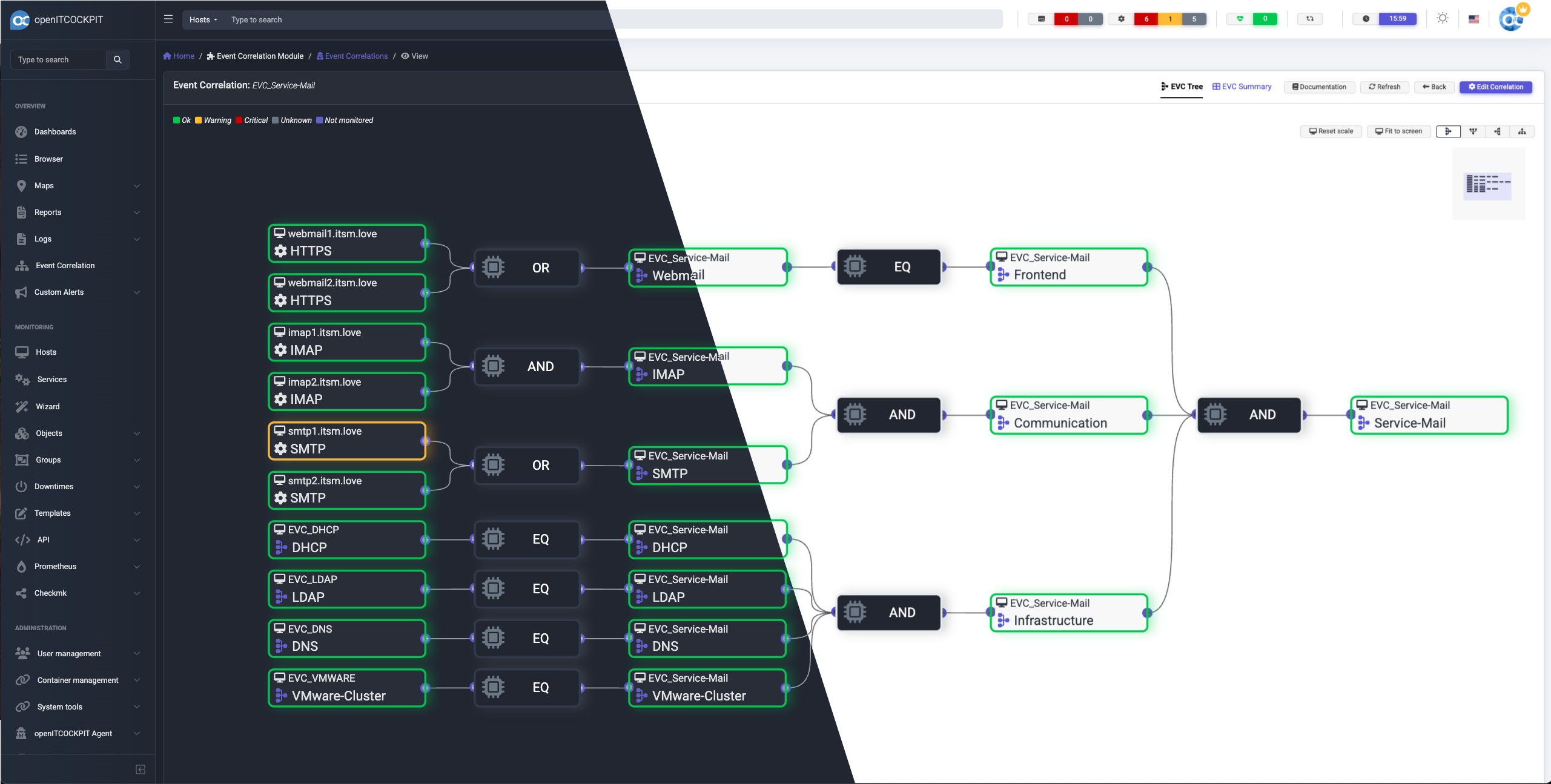Click the AND operator chip icon before Service-Mail

(x=1215, y=415)
